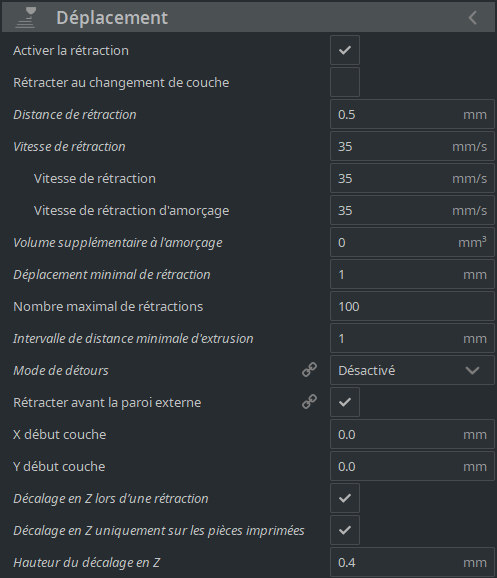Image resolution: width=497 pixels, height=578 pixels.
Task: Click the Désactivé dropdown arrow
Action: (473, 370)
